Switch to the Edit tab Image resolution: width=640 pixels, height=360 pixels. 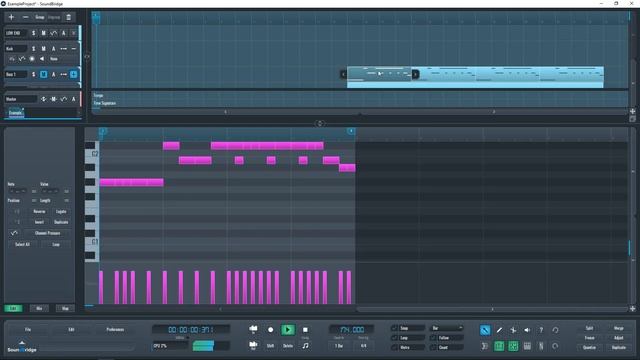click(x=13, y=308)
